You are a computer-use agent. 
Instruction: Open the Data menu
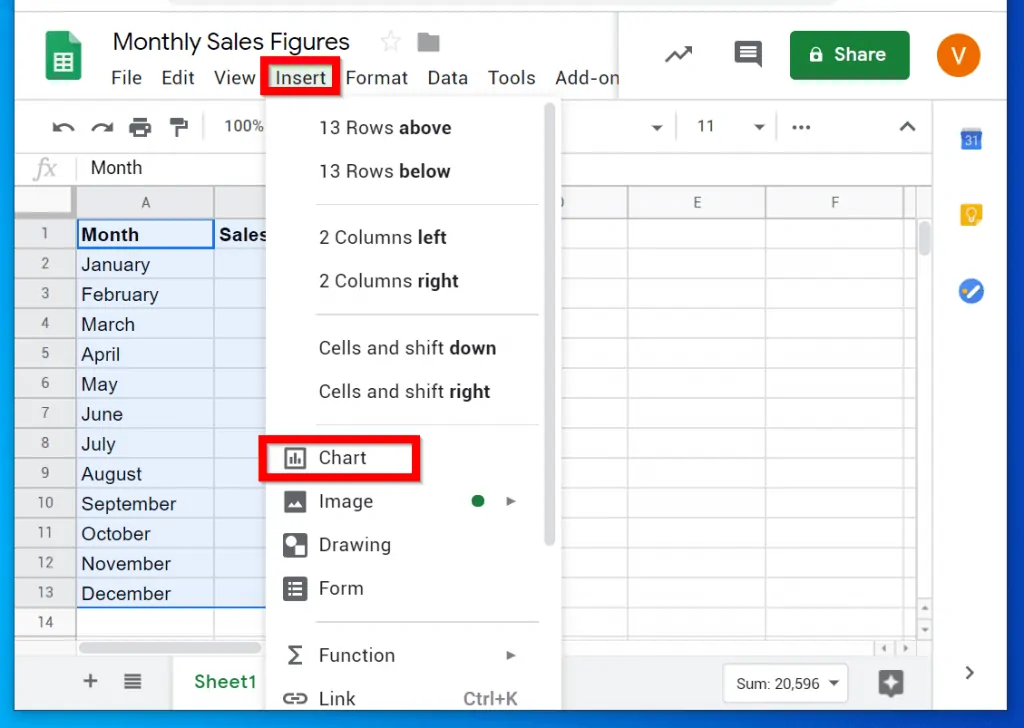pyautogui.click(x=447, y=77)
